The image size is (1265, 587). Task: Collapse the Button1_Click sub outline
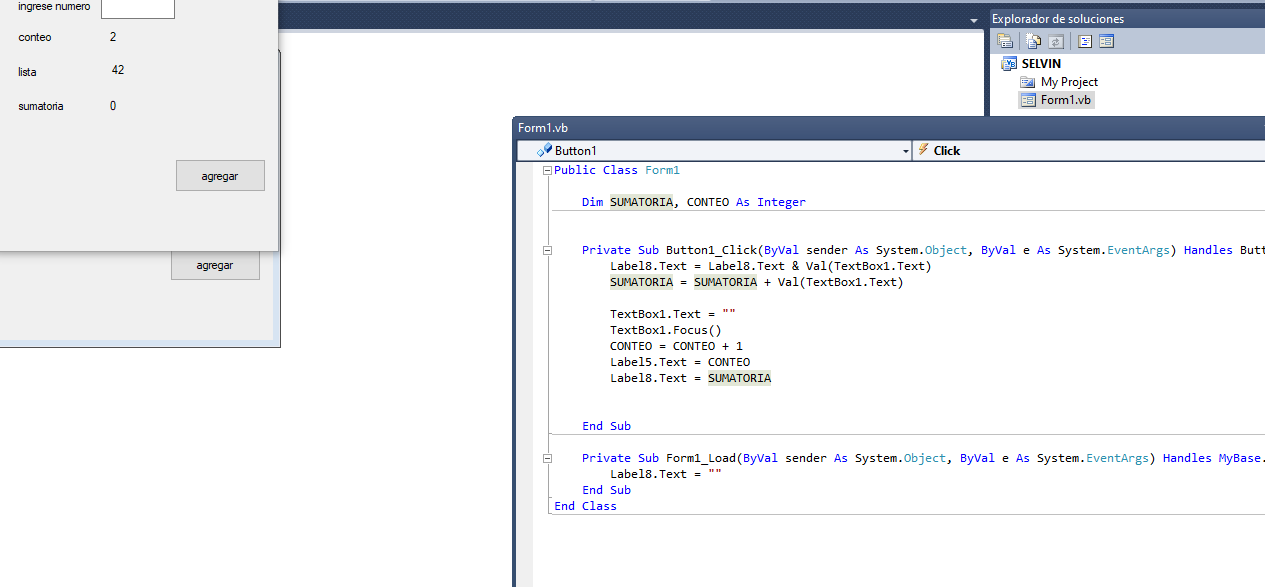click(x=547, y=251)
